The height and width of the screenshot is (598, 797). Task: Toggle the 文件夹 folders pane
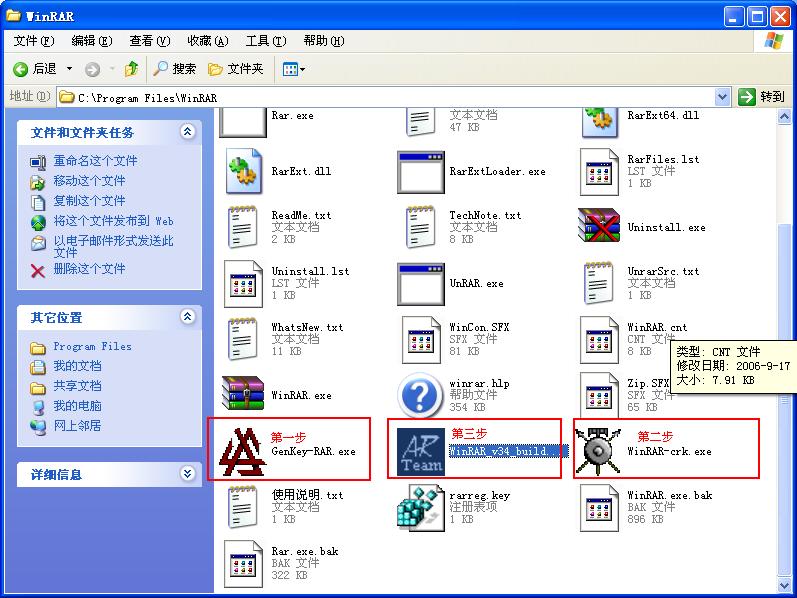(236, 69)
